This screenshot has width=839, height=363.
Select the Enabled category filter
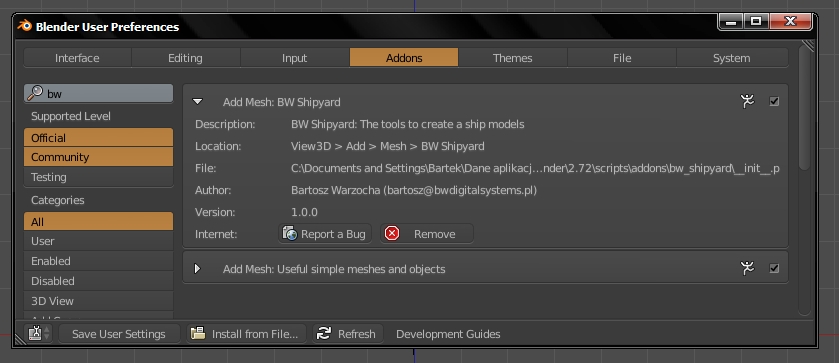tap(98, 261)
